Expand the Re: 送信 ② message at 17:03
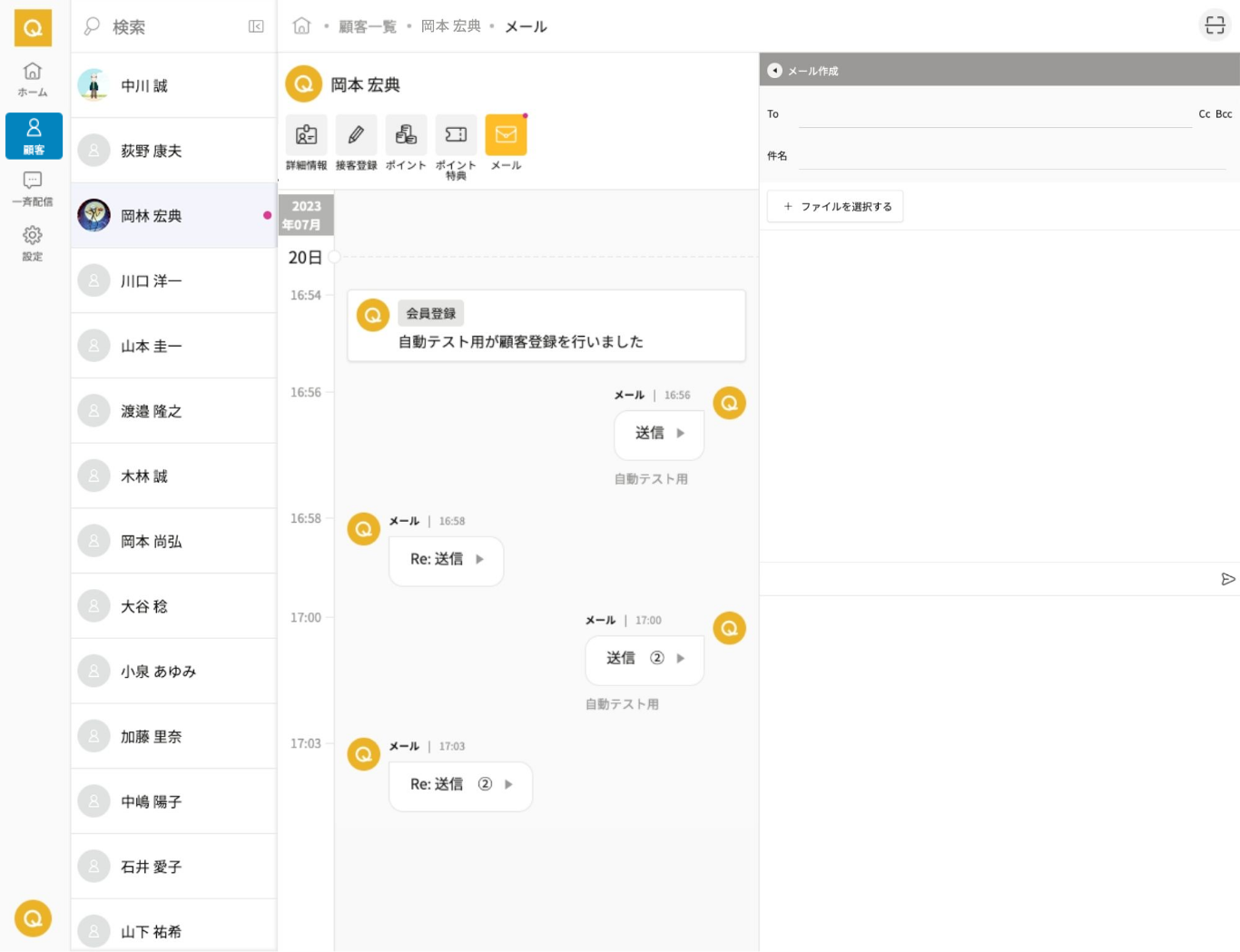 460,785
